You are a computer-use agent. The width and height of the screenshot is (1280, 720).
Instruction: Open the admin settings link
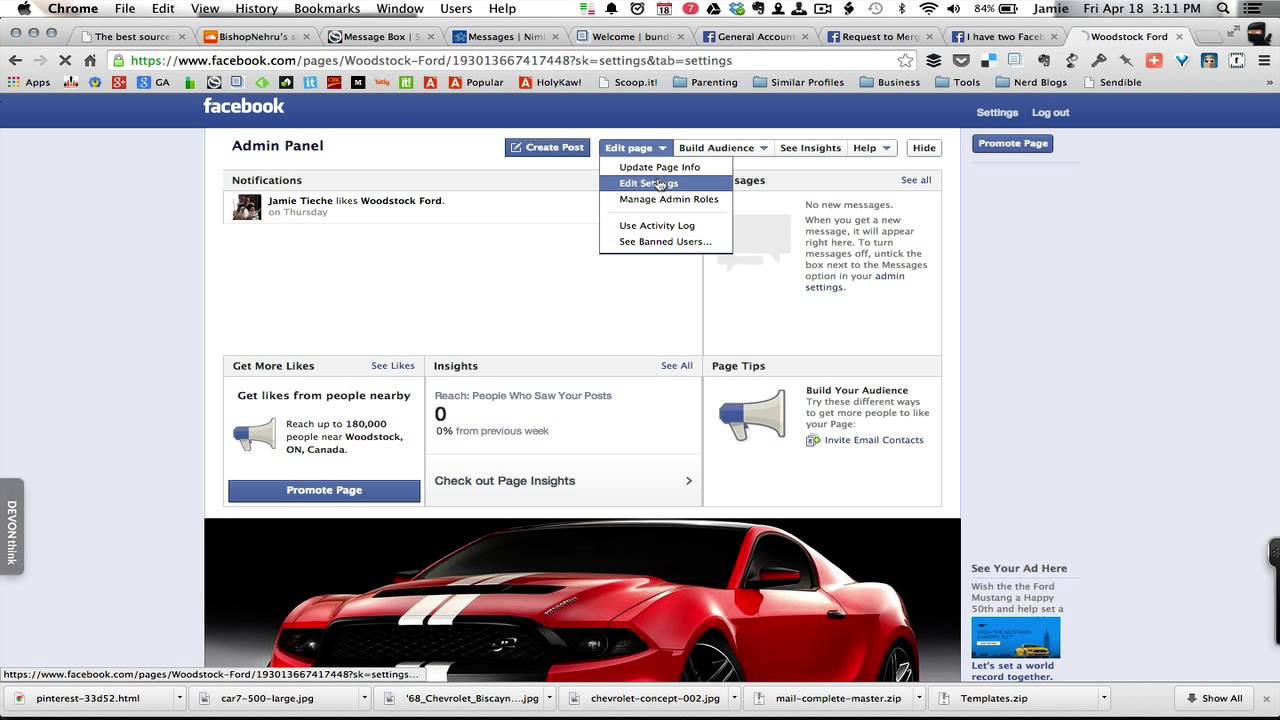855,282
